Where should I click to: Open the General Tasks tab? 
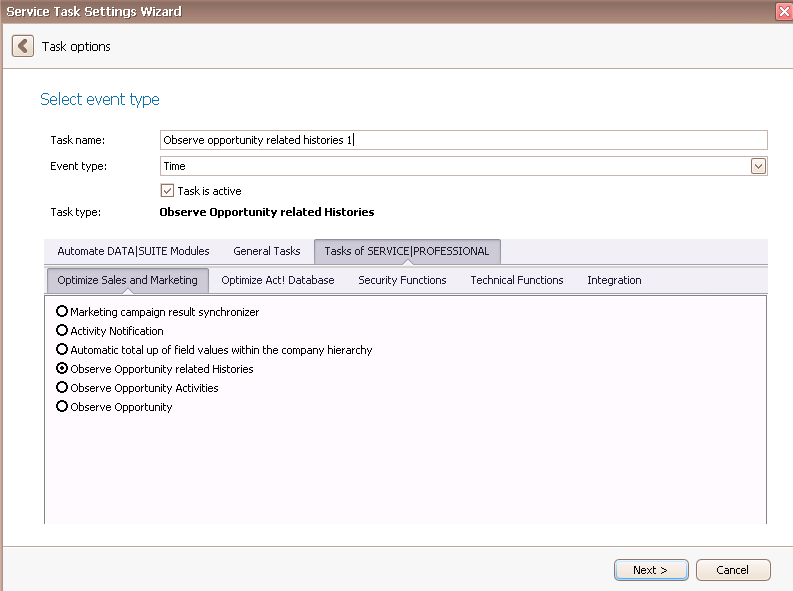click(x=267, y=251)
